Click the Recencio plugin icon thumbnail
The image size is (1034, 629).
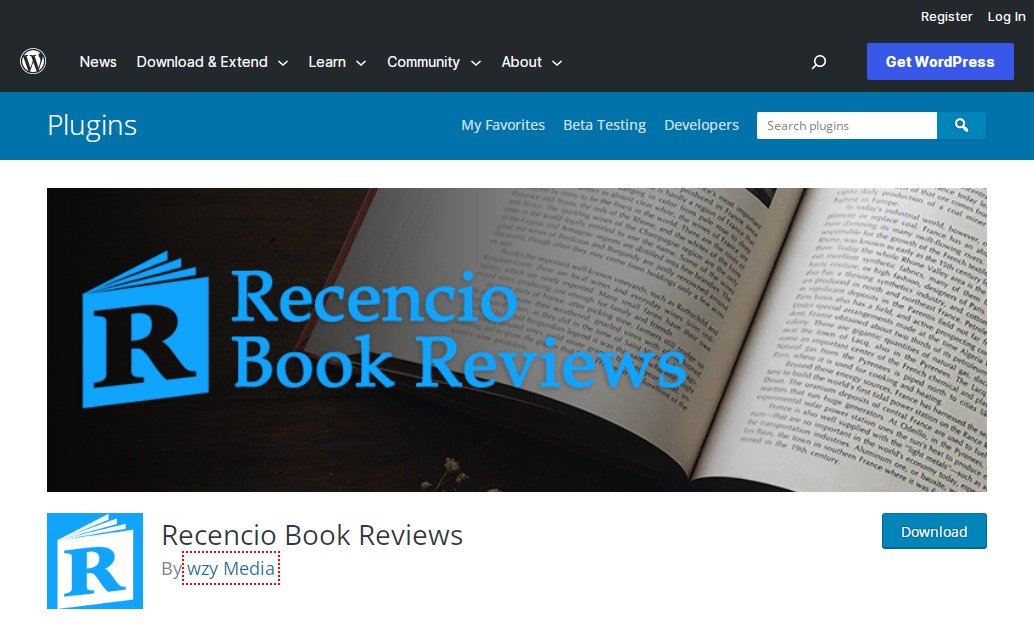[95, 560]
